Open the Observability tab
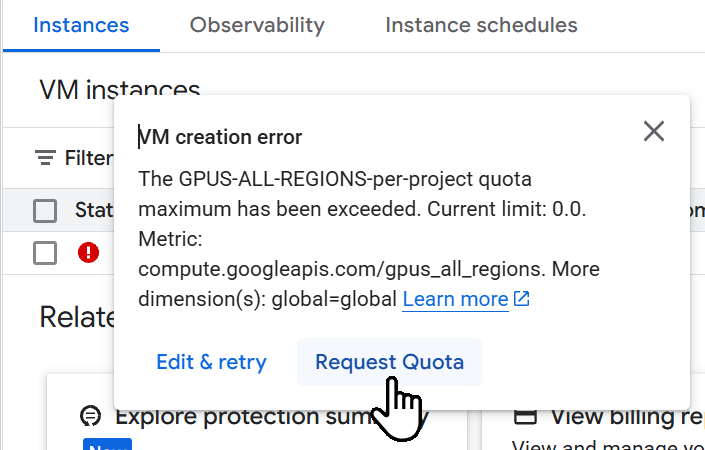705x450 pixels. [x=257, y=25]
